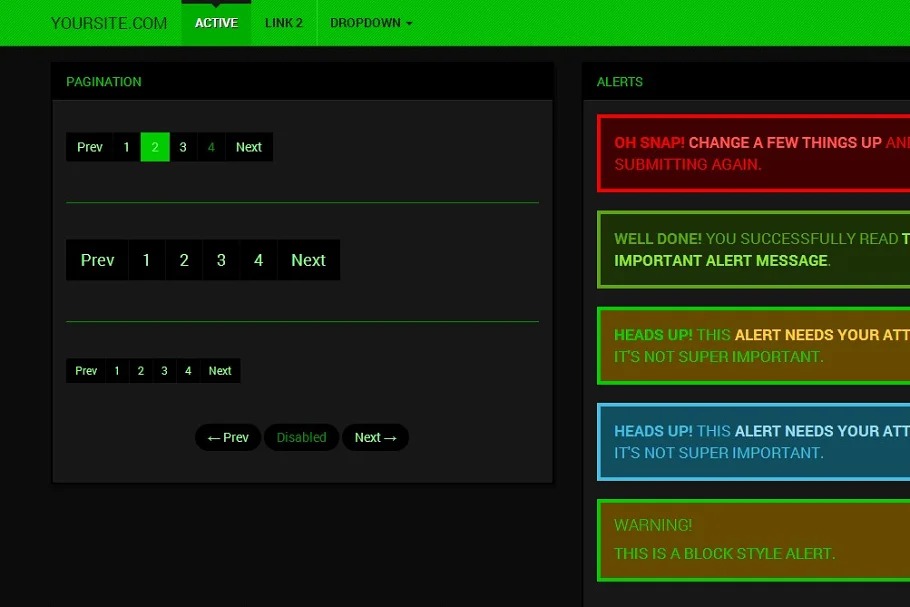The height and width of the screenshot is (607, 910).
Task: Open the DROPDOWN menu in navbar
Action: [370, 23]
